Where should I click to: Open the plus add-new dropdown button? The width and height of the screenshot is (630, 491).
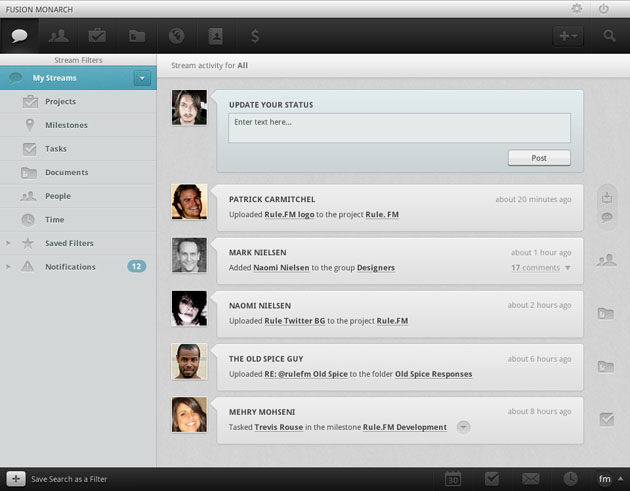[x=568, y=36]
